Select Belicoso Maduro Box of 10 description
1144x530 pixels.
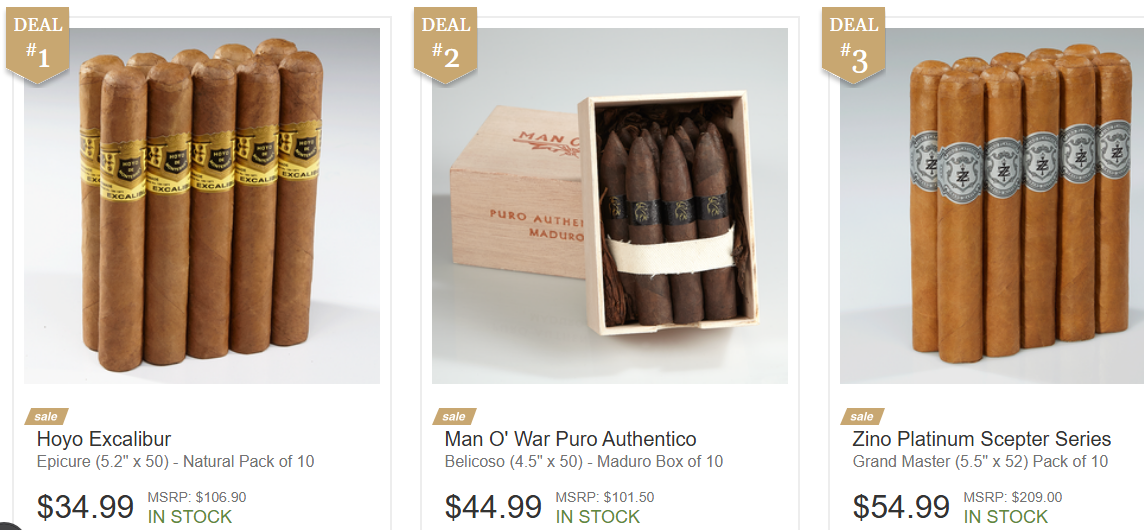point(584,462)
